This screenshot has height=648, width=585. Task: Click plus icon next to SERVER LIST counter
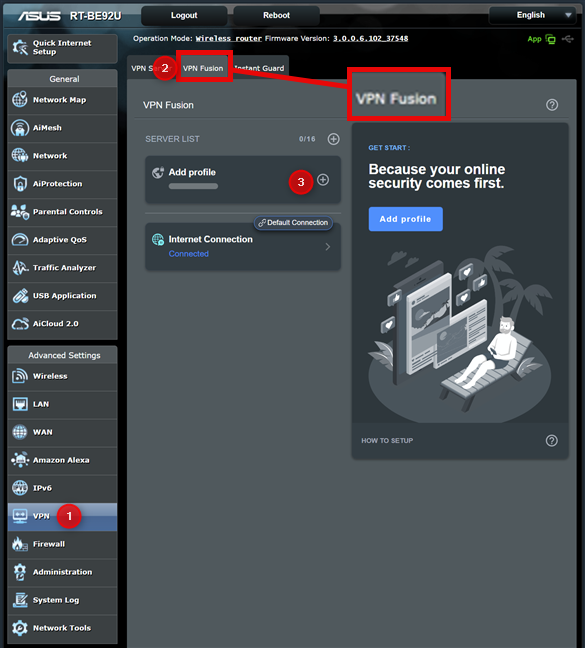click(333, 139)
